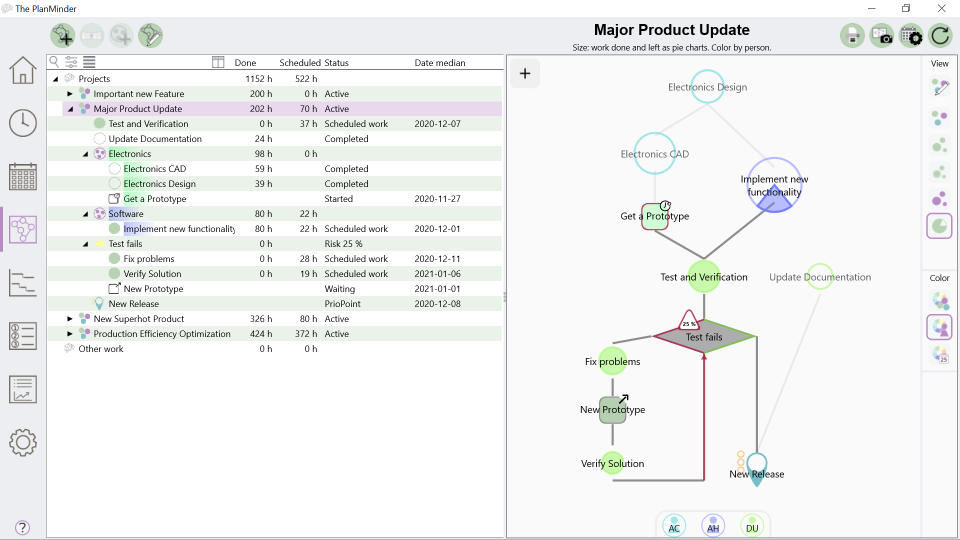Click the 25 % risk triangle
Screen dimensions: 960x540
pos(689,321)
